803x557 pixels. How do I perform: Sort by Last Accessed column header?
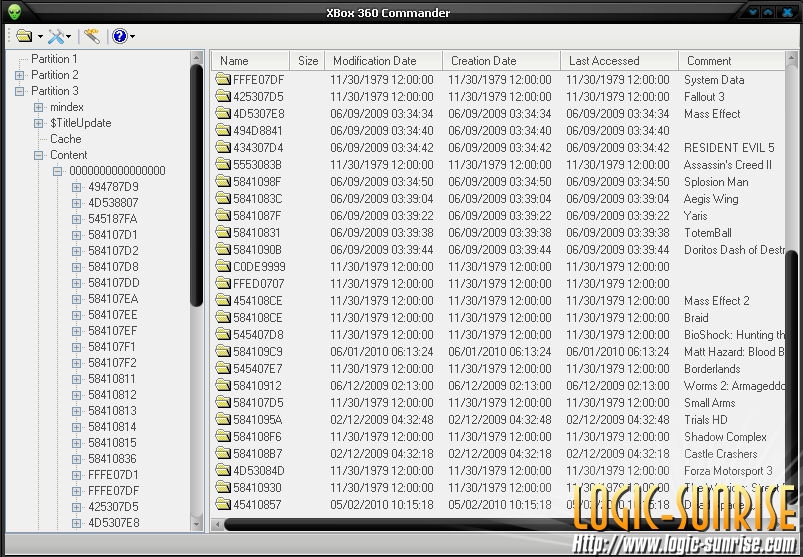pyautogui.click(x=619, y=61)
